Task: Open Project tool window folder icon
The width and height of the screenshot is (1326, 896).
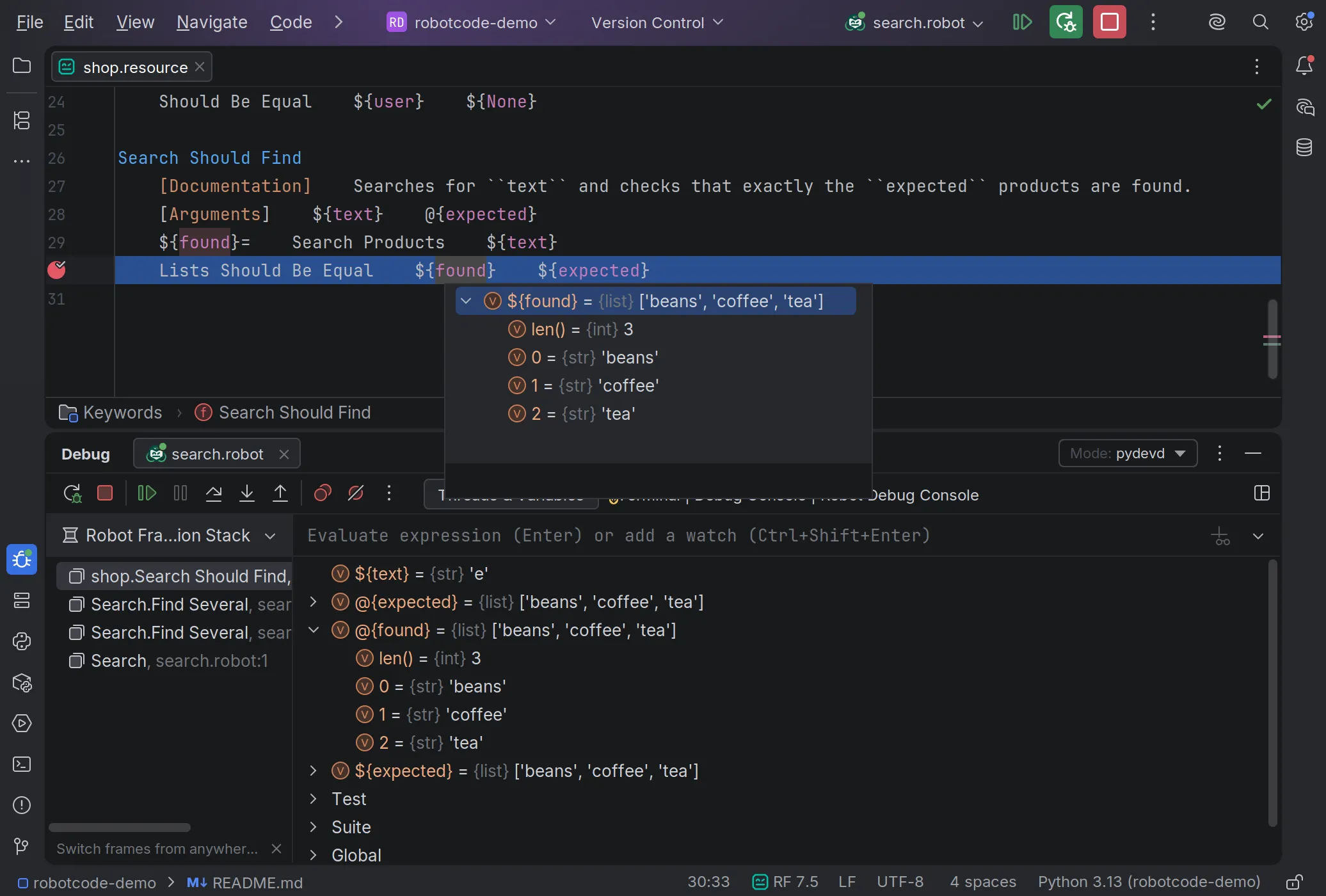Action: [x=22, y=66]
